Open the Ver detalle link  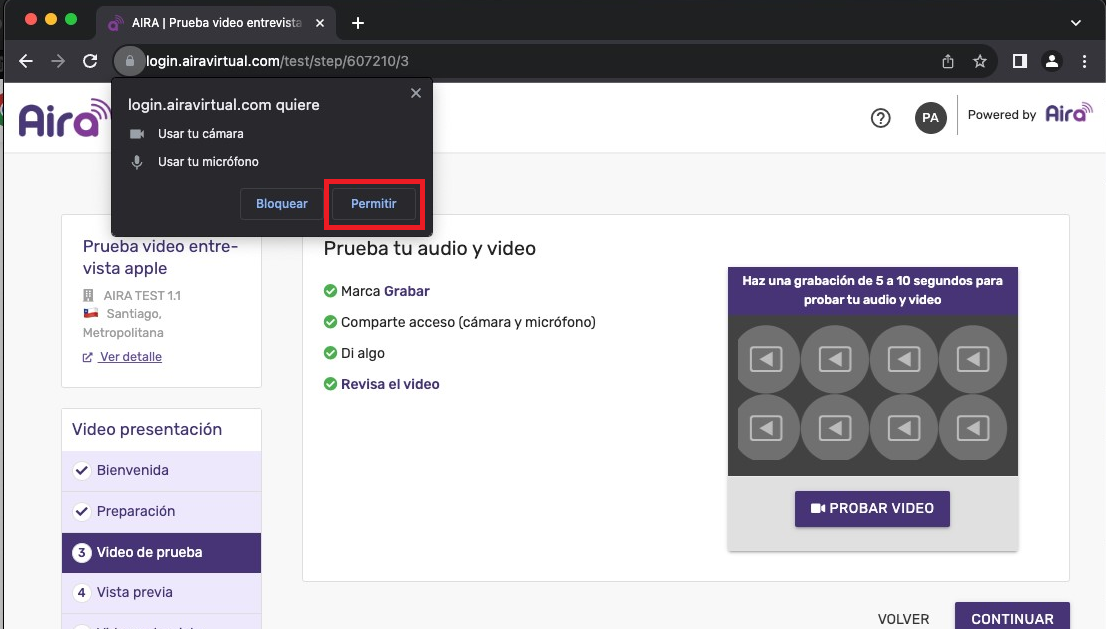coord(130,357)
